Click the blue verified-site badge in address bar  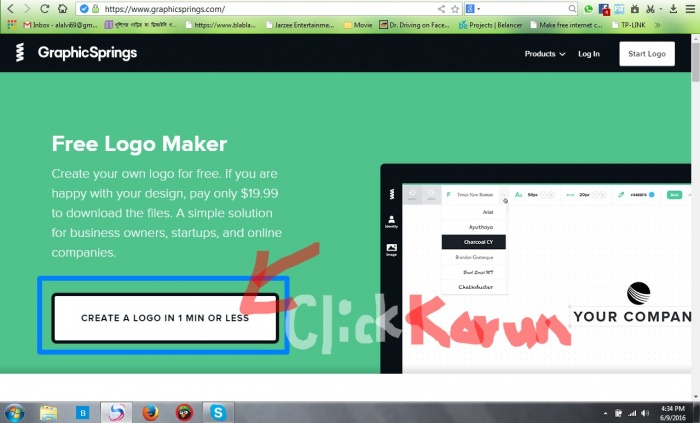click(84, 8)
